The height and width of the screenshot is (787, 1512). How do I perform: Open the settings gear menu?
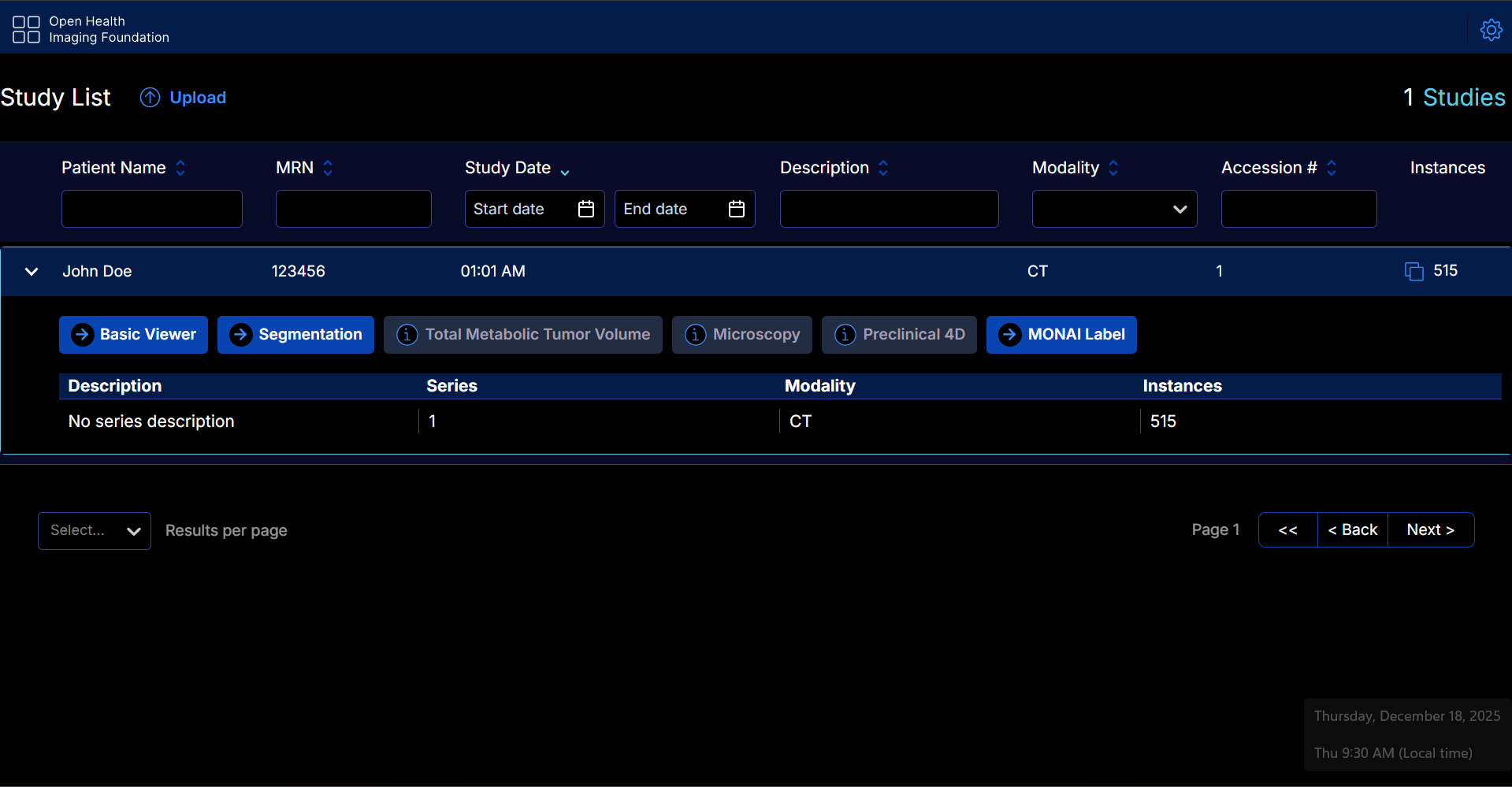coord(1491,30)
